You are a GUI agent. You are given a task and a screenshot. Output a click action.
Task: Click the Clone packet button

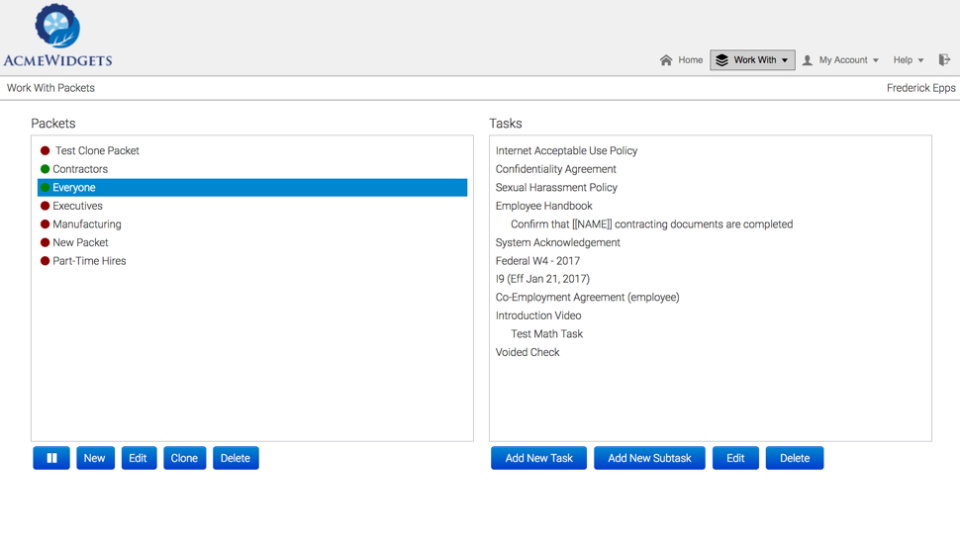point(184,458)
